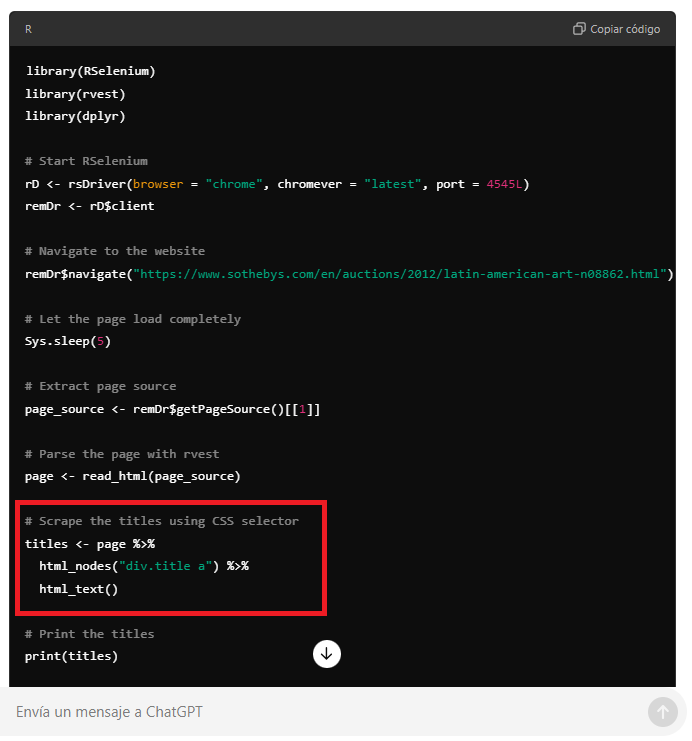Viewport: 692px width, 741px height.
Task: Click the "Copiar código" text label
Action: coord(625,29)
